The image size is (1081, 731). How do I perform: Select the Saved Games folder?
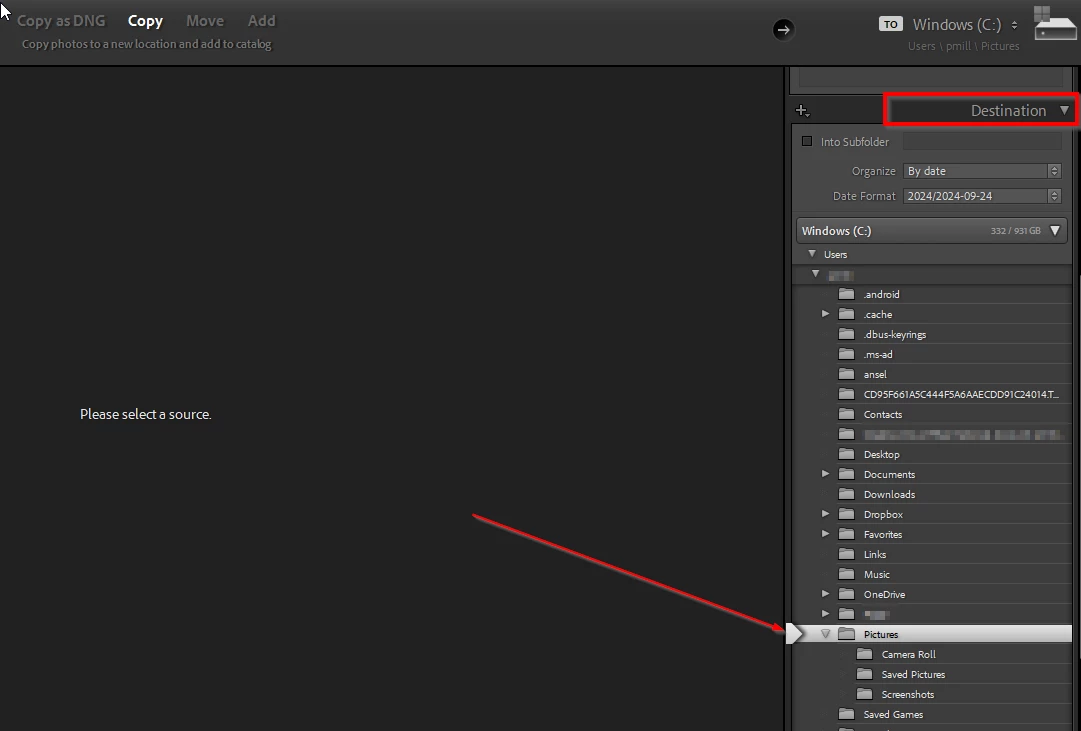click(893, 714)
